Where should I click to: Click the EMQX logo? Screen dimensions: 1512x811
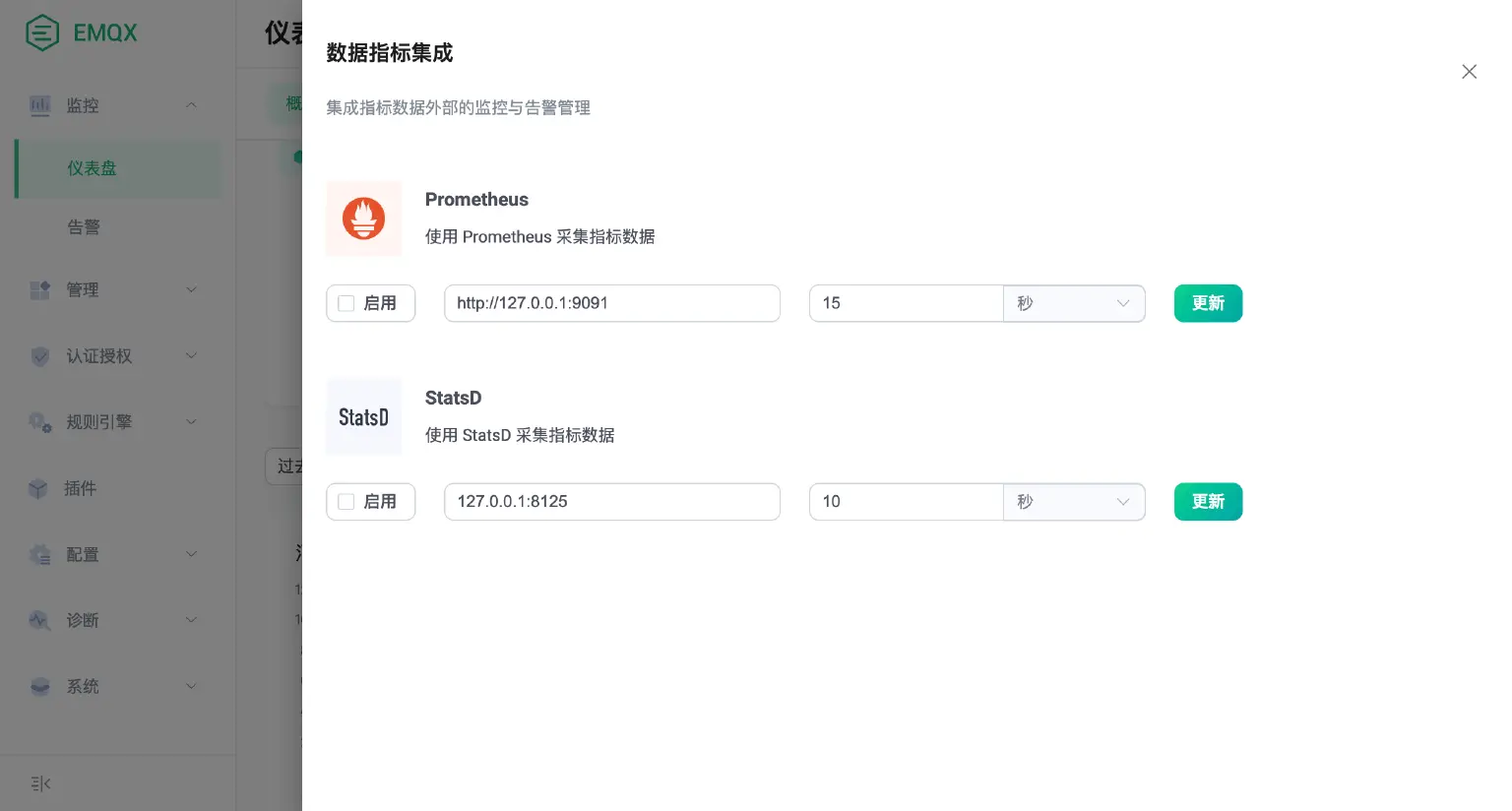click(x=42, y=32)
